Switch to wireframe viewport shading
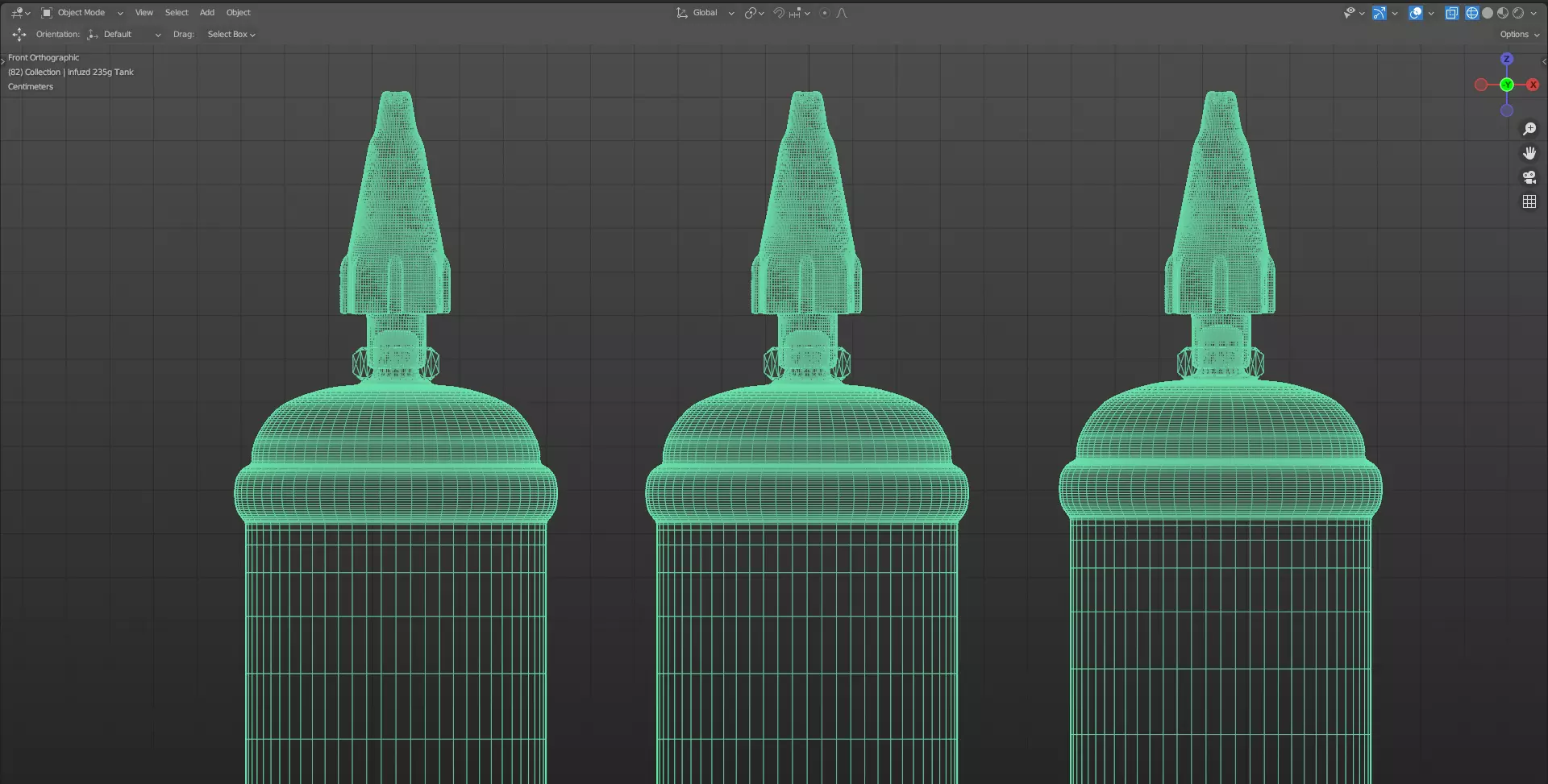The width and height of the screenshot is (1548, 784). pyautogui.click(x=1472, y=13)
